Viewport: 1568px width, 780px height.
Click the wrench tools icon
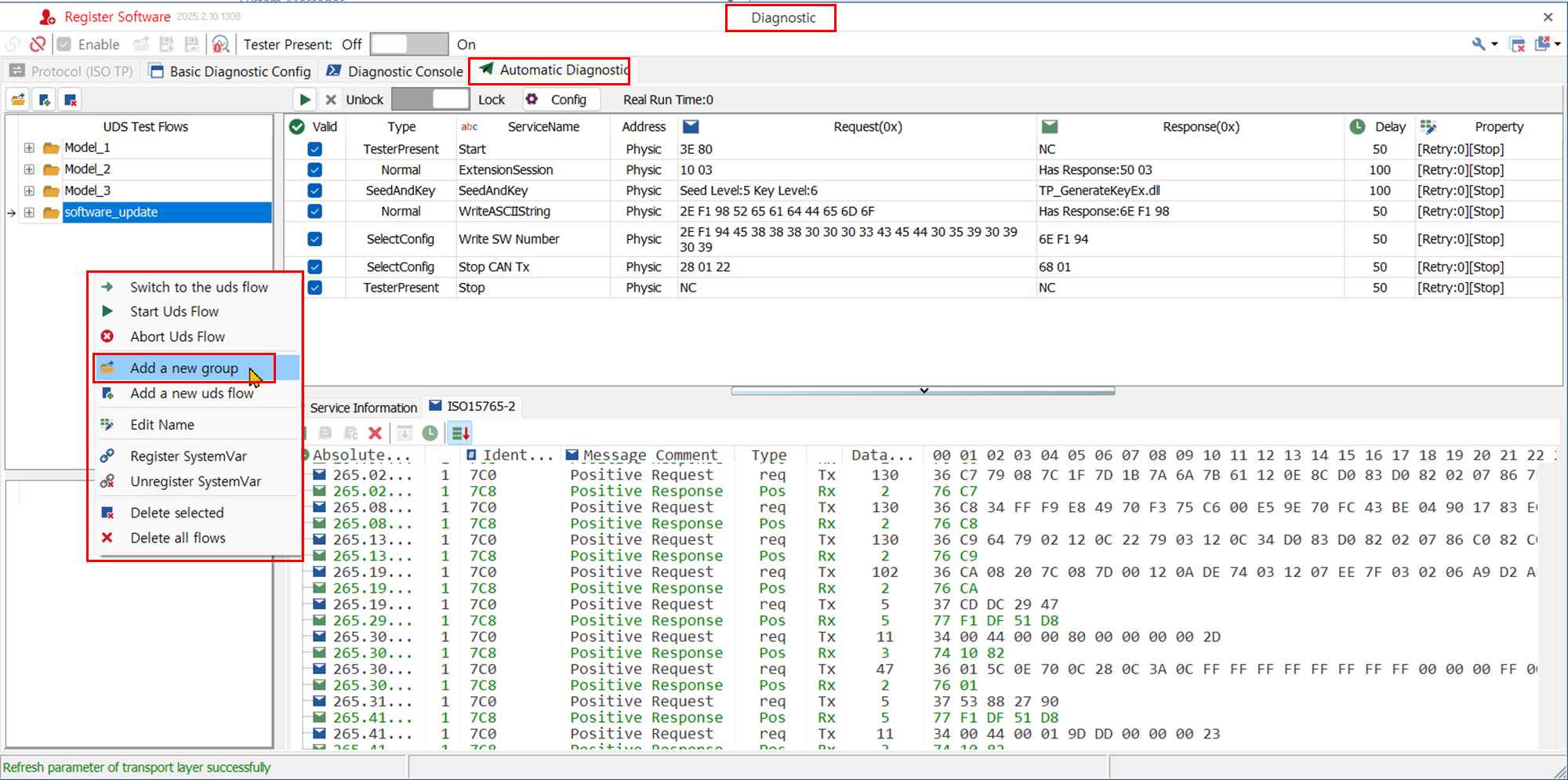[x=1478, y=44]
